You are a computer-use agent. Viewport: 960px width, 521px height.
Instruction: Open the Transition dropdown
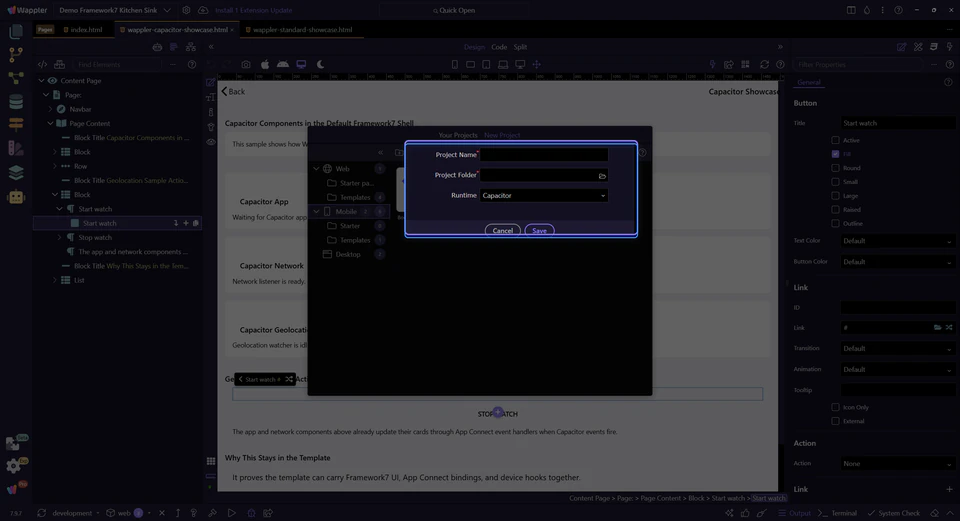pos(897,348)
